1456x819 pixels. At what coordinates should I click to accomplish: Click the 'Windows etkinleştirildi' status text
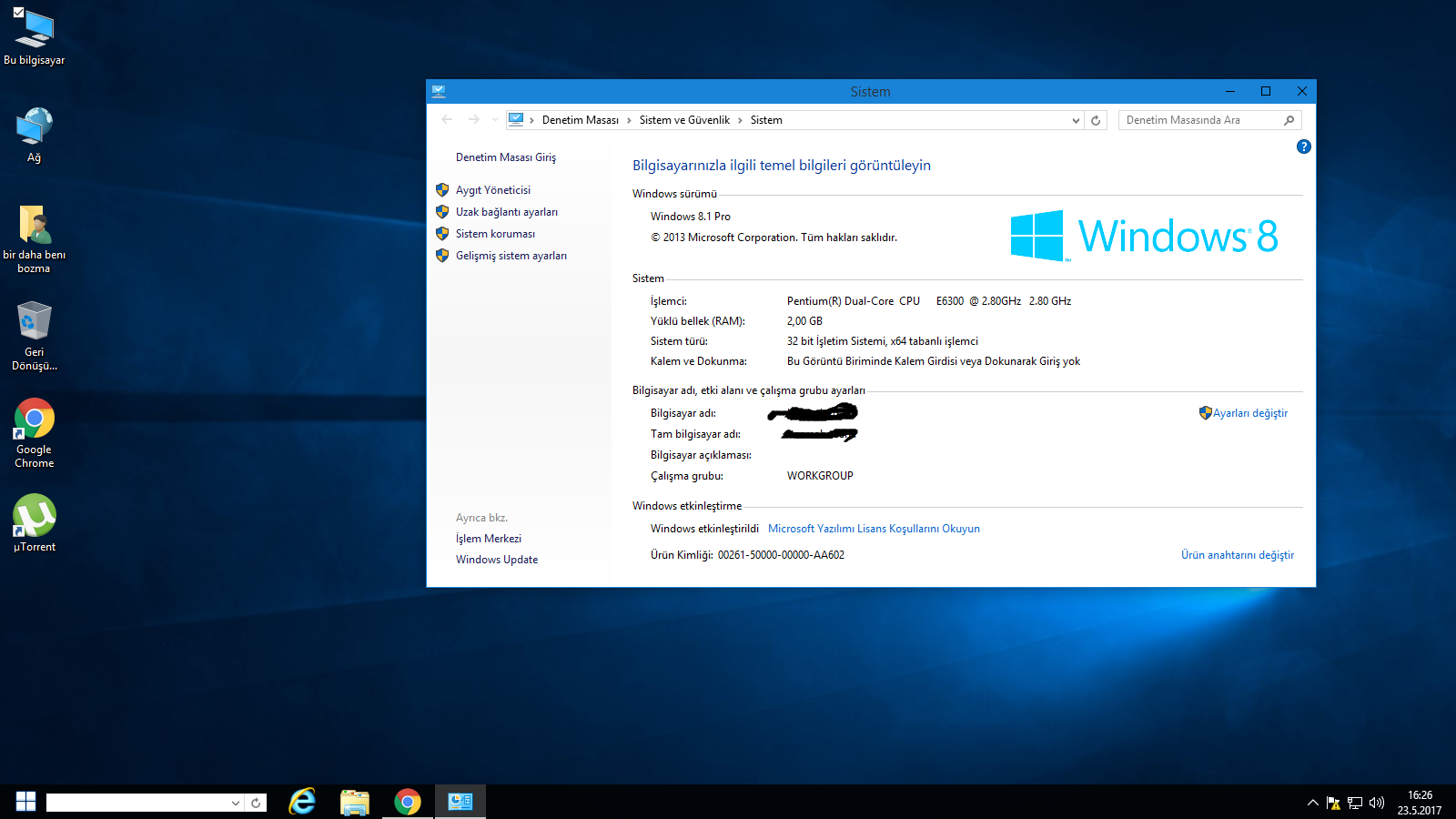point(704,529)
